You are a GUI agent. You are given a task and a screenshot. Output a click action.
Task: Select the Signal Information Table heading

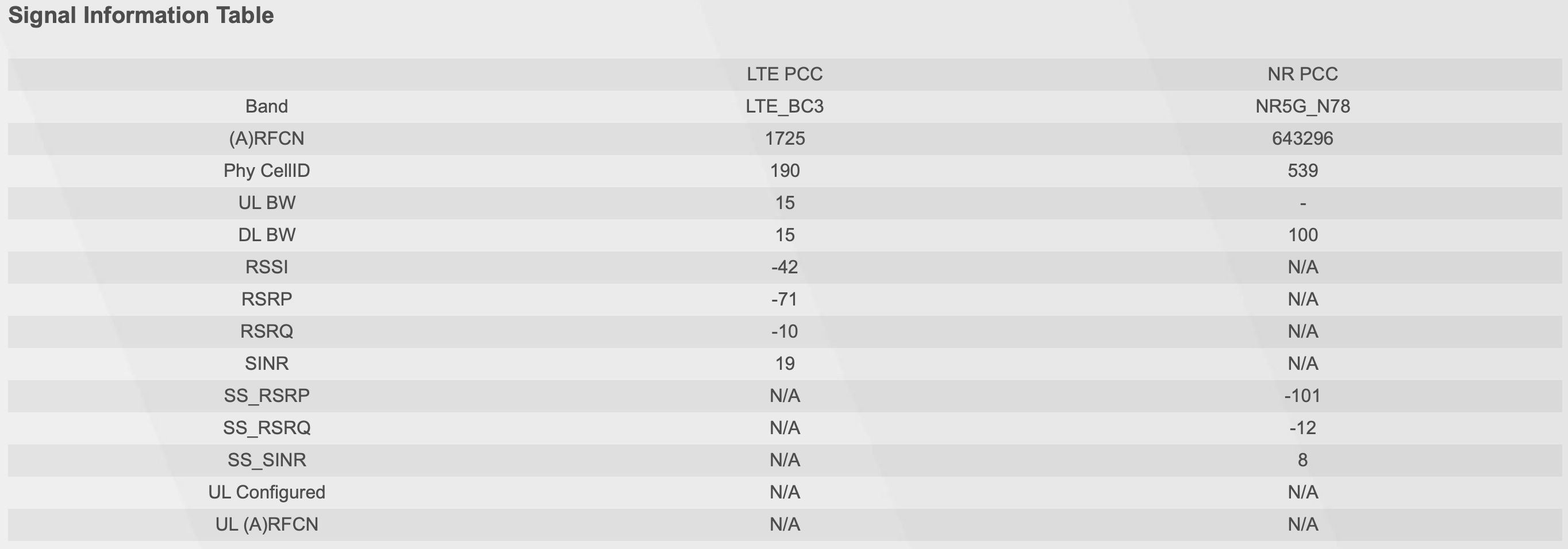(x=141, y=15)
